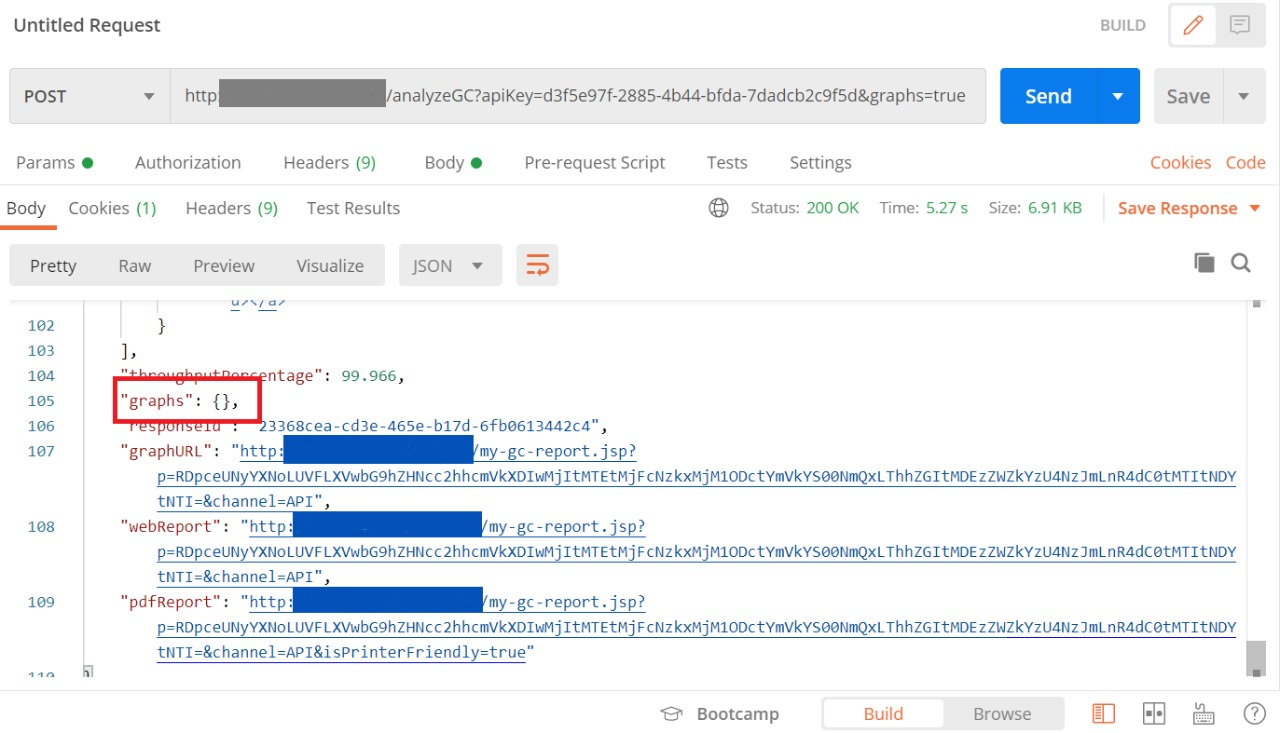Image resolution: width=1280 pixels, height=733 pixels.
Task: Click the wrap lines icon beside JSON
Action: (538, 266)
